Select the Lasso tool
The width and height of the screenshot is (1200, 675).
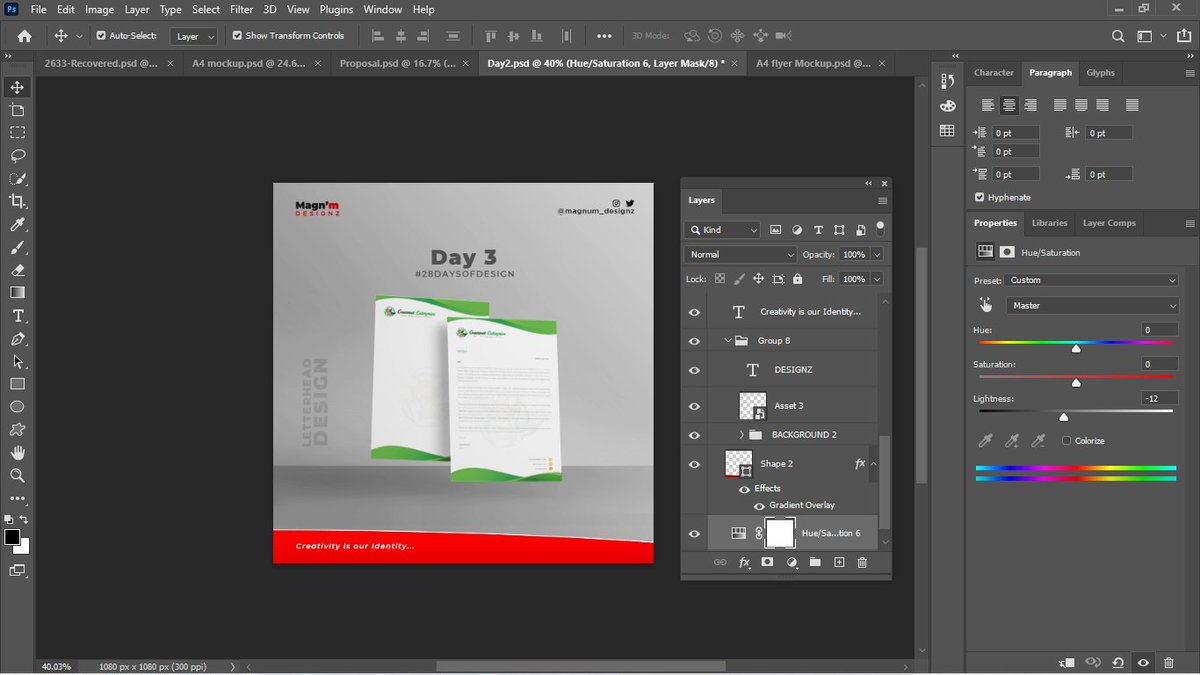17,155
